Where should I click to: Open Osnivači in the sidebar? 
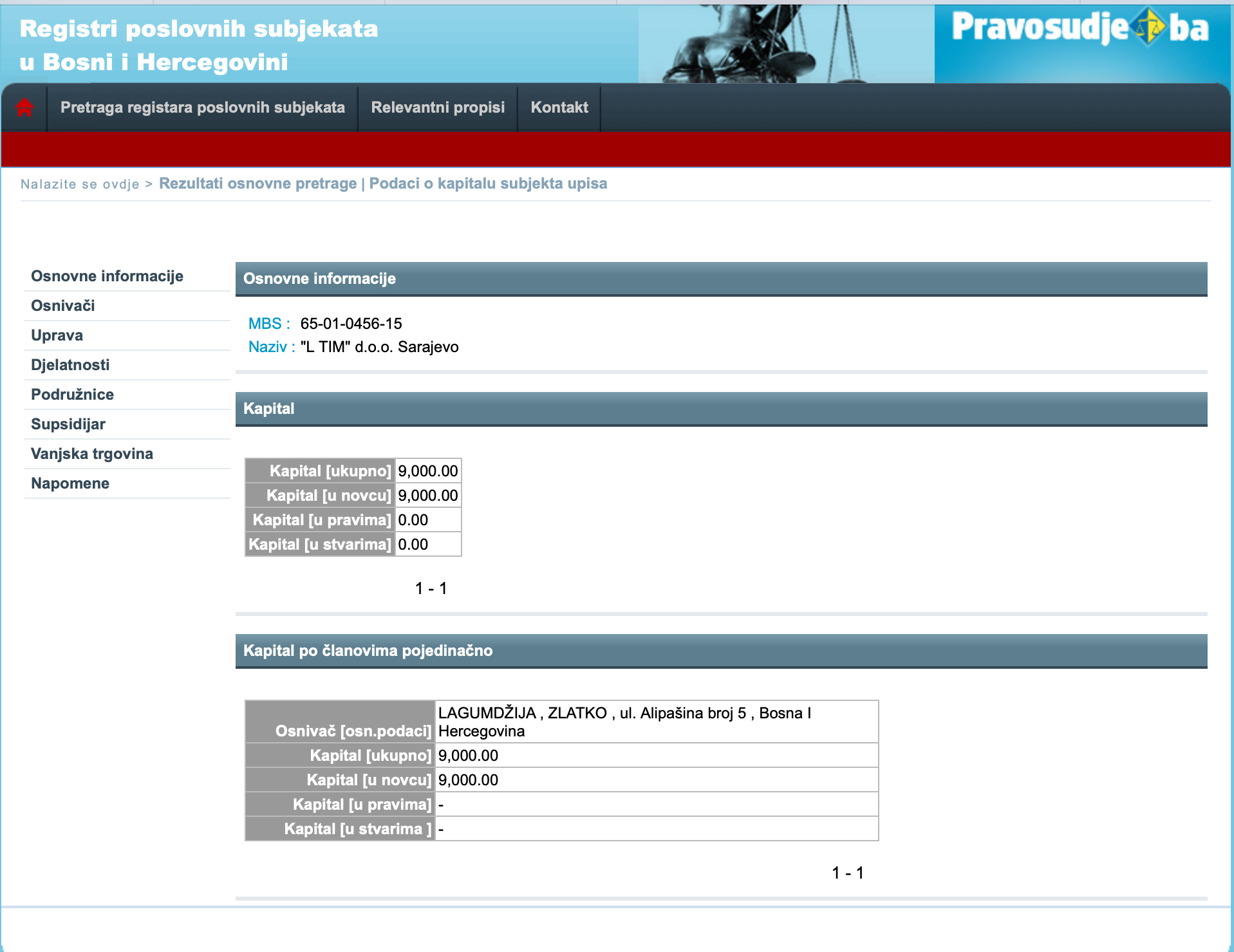[x=63, y=306]
